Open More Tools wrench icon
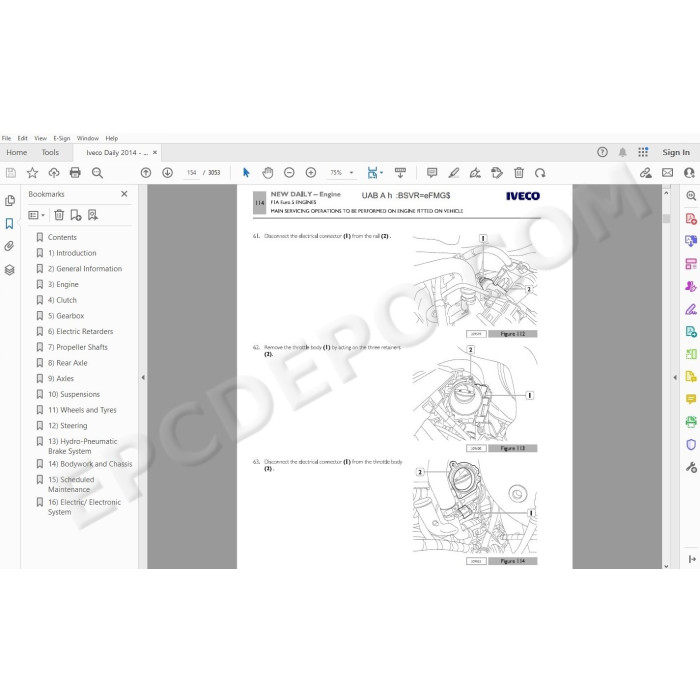This screenshot has height=700, width=700. click(x=691, y=467)
